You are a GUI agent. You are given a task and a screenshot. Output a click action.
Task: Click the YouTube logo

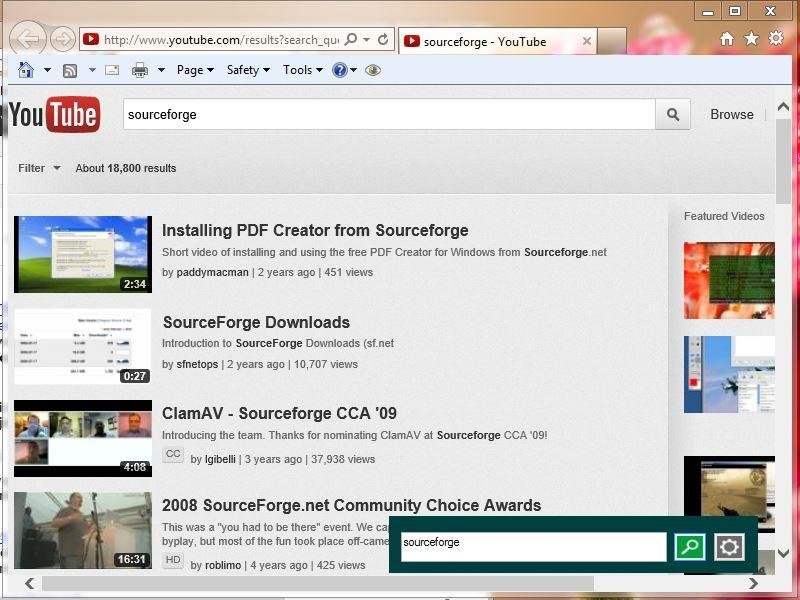coord(54,114)
